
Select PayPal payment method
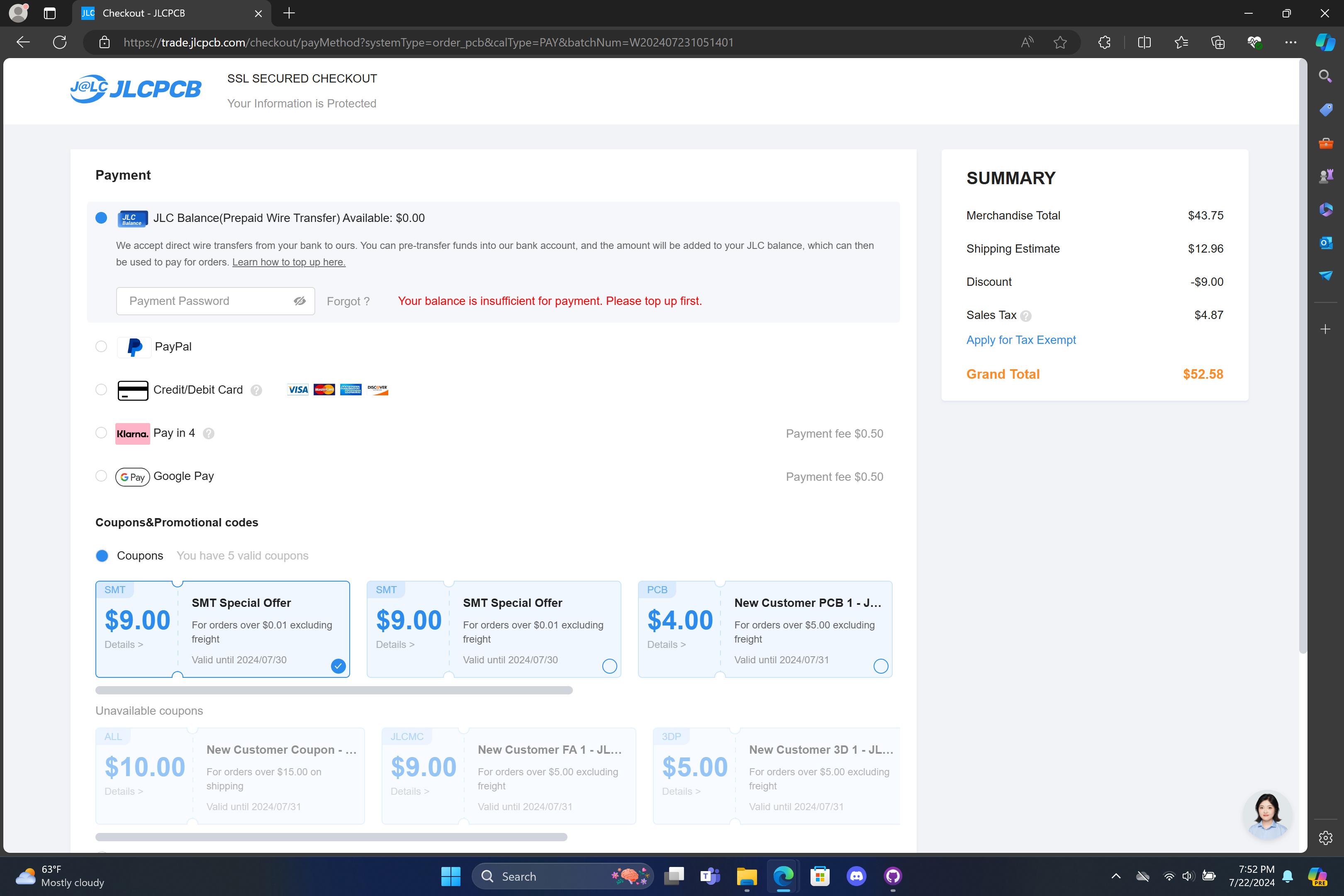[x=101, y=347]
